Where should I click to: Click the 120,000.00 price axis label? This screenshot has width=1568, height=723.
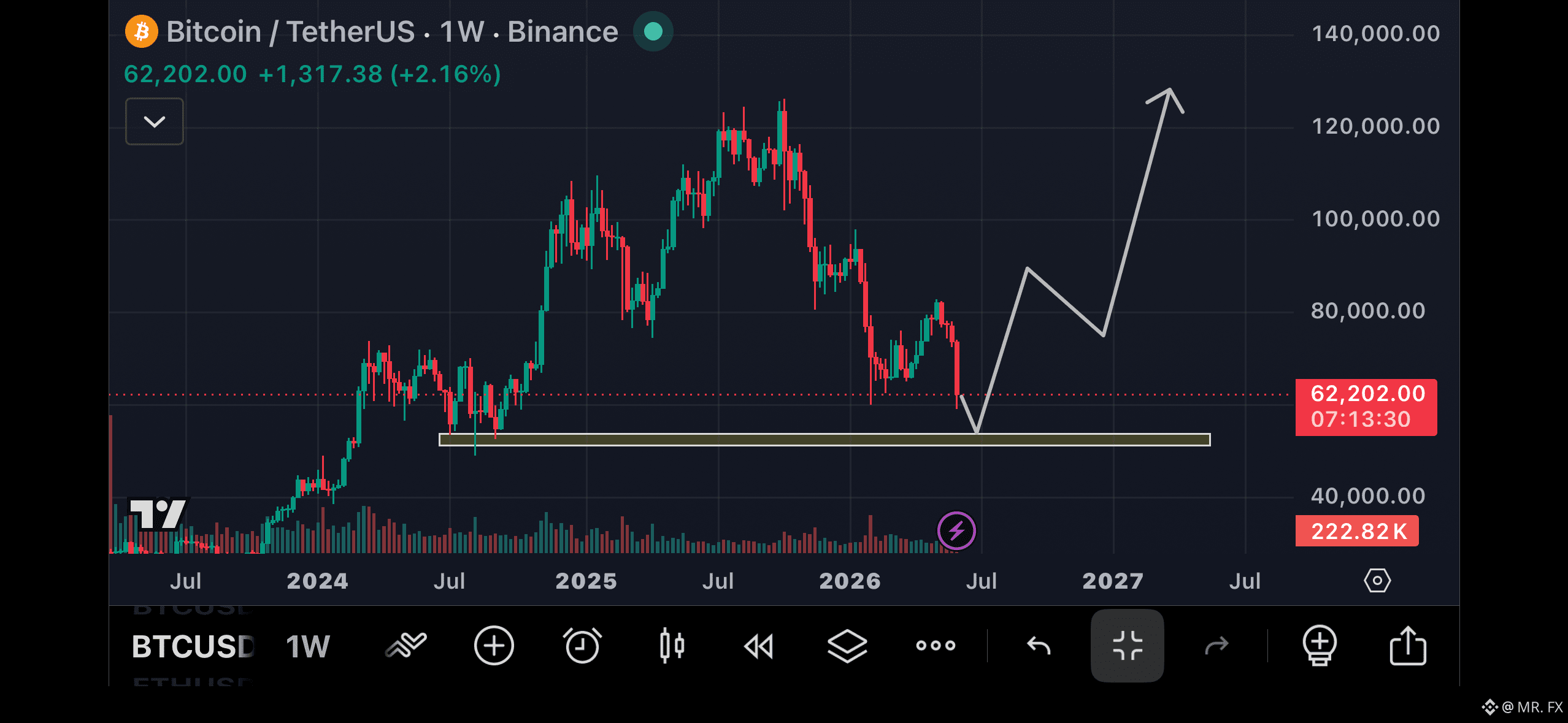[x=1375, y=126]
